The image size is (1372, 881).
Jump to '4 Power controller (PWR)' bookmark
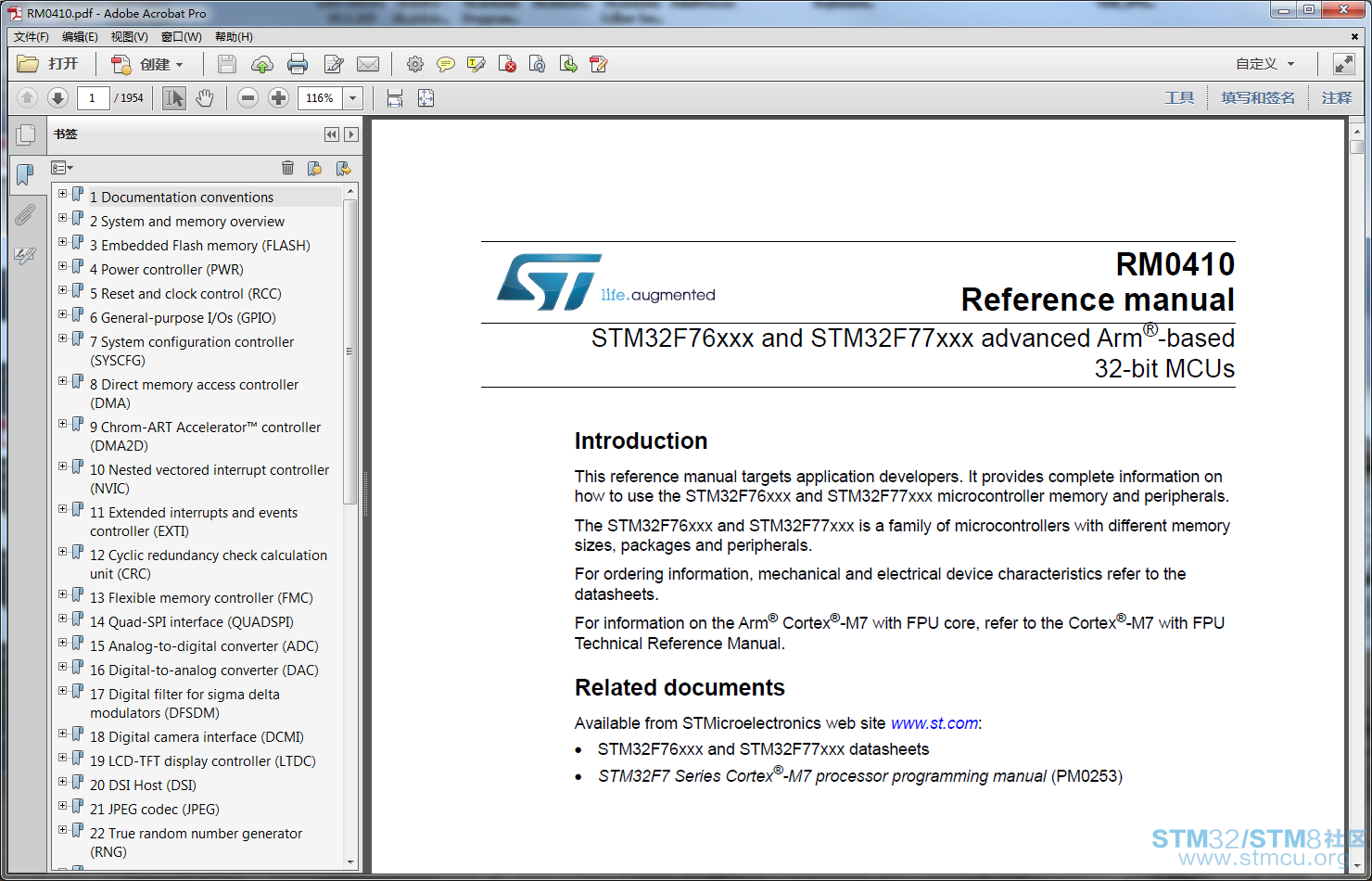(x=167, y=270)
